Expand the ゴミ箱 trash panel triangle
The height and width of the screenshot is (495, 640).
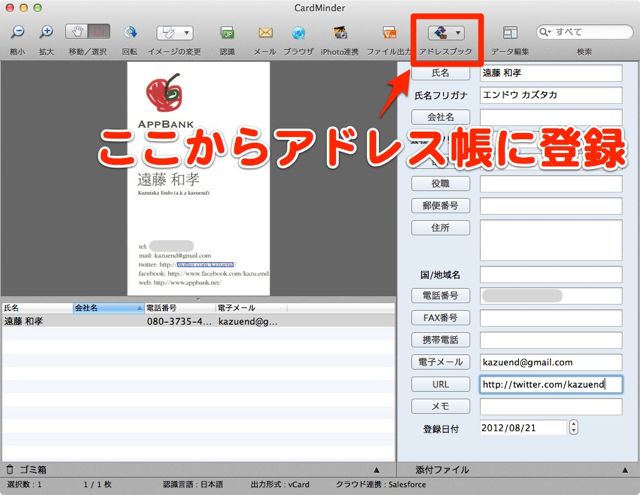[x=376, y=470]
